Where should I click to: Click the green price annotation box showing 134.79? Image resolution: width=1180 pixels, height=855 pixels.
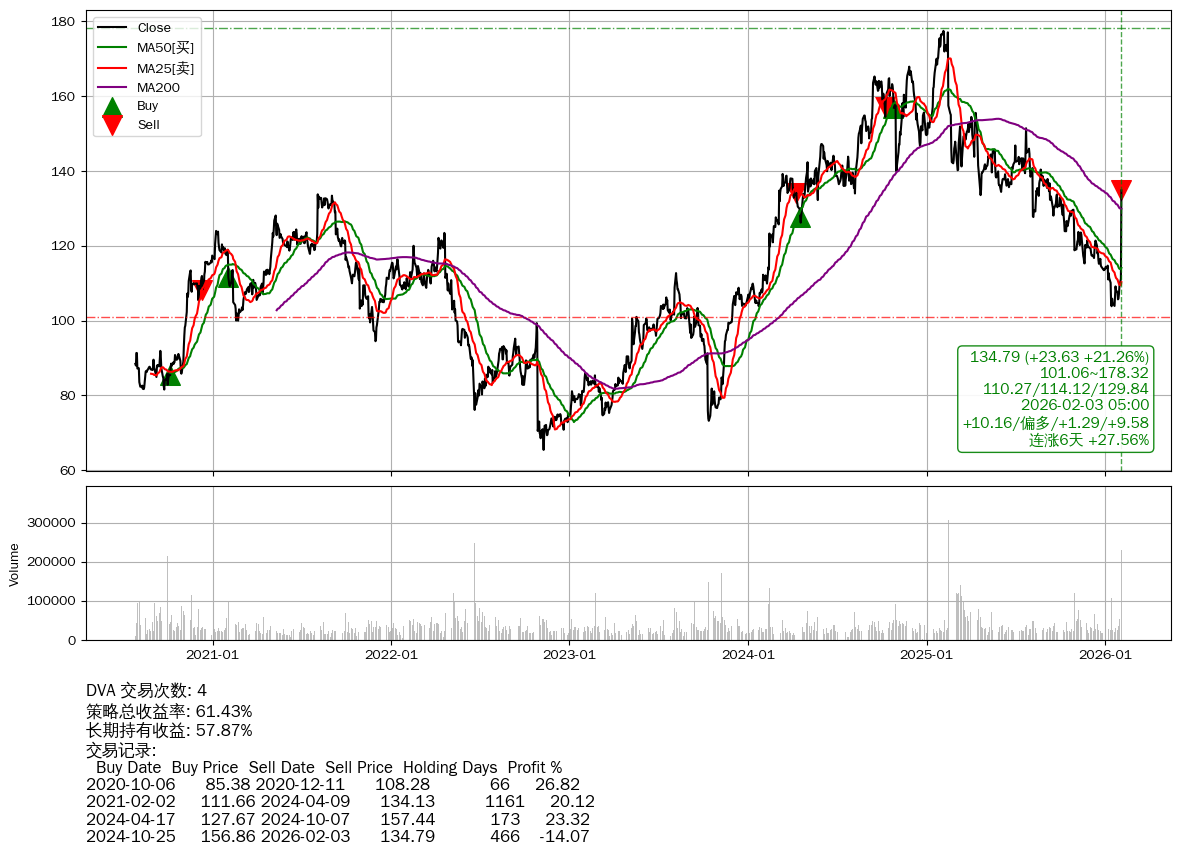(1055, 398)
